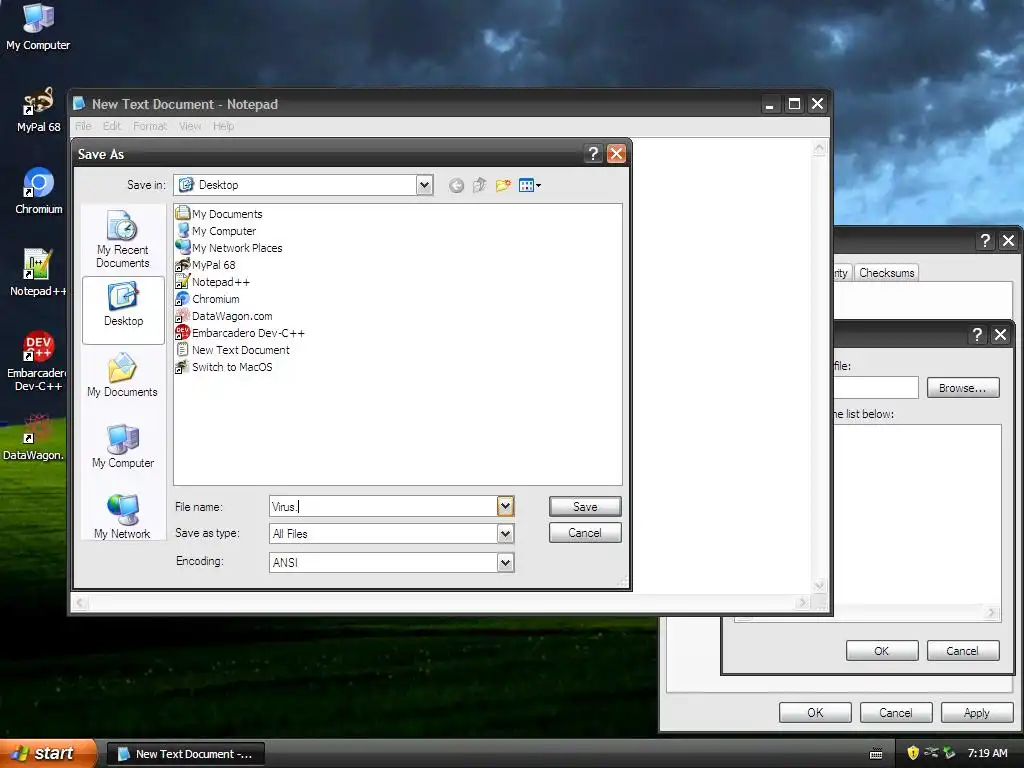This screenshot has height=768, width=1024.
Task: Click Notepad horizontal scrollbar left arrow
Action: 80,602
